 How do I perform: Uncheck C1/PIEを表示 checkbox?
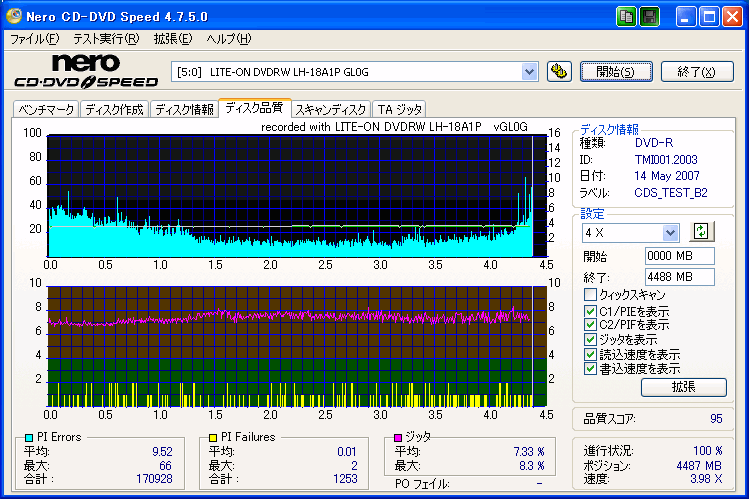pyautogui.click(x=590, y=311)
